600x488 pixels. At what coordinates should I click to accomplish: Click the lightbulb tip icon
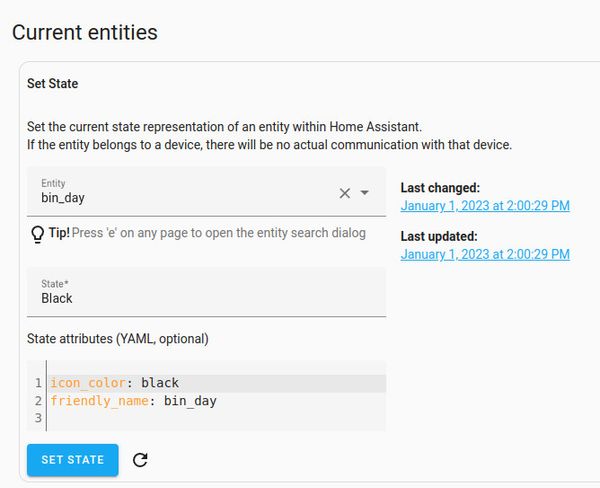[x=37, y=233]
